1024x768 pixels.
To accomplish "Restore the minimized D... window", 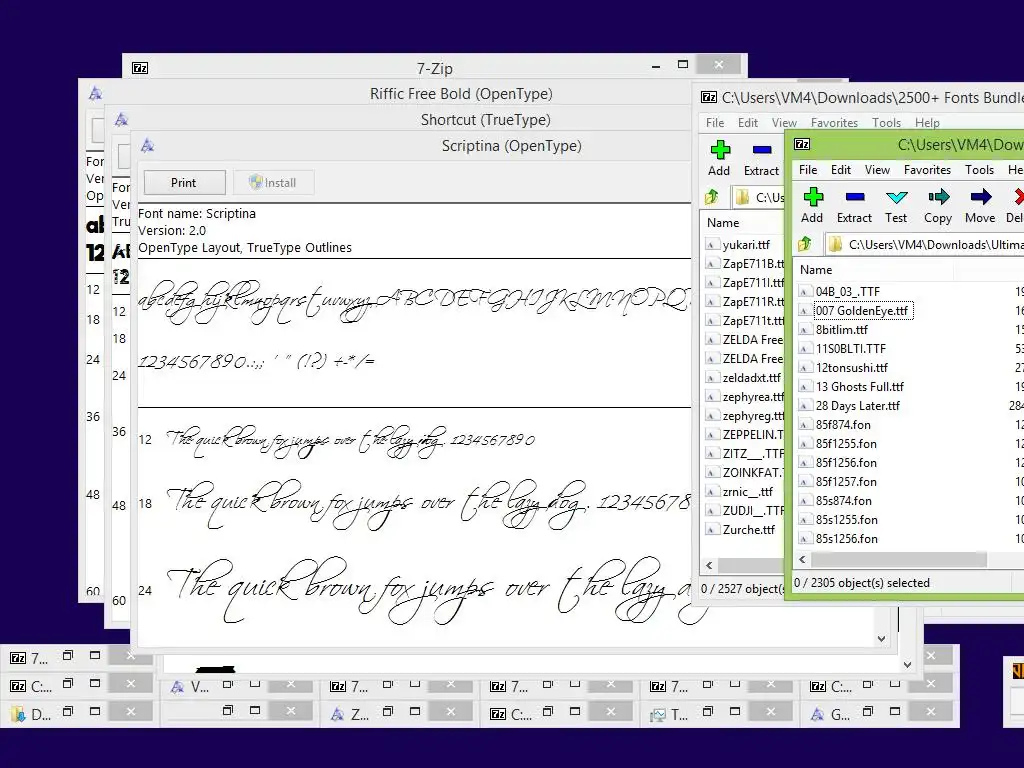I will click(x=67, y=711).
